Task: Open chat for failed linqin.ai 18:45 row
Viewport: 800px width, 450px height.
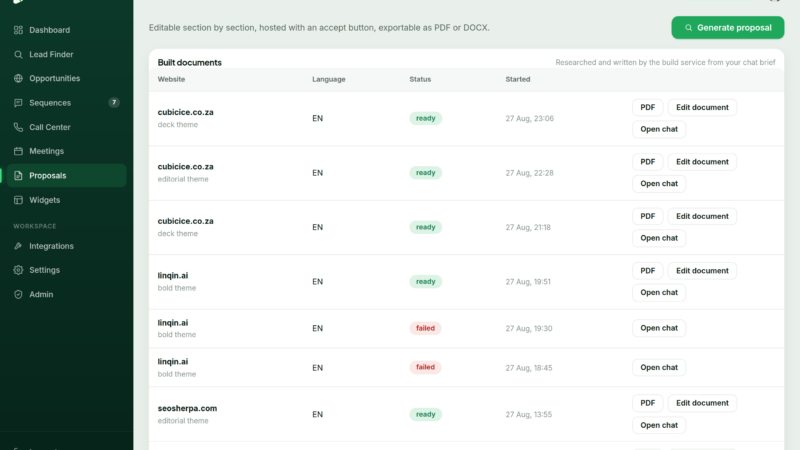Action: [659, 367]
